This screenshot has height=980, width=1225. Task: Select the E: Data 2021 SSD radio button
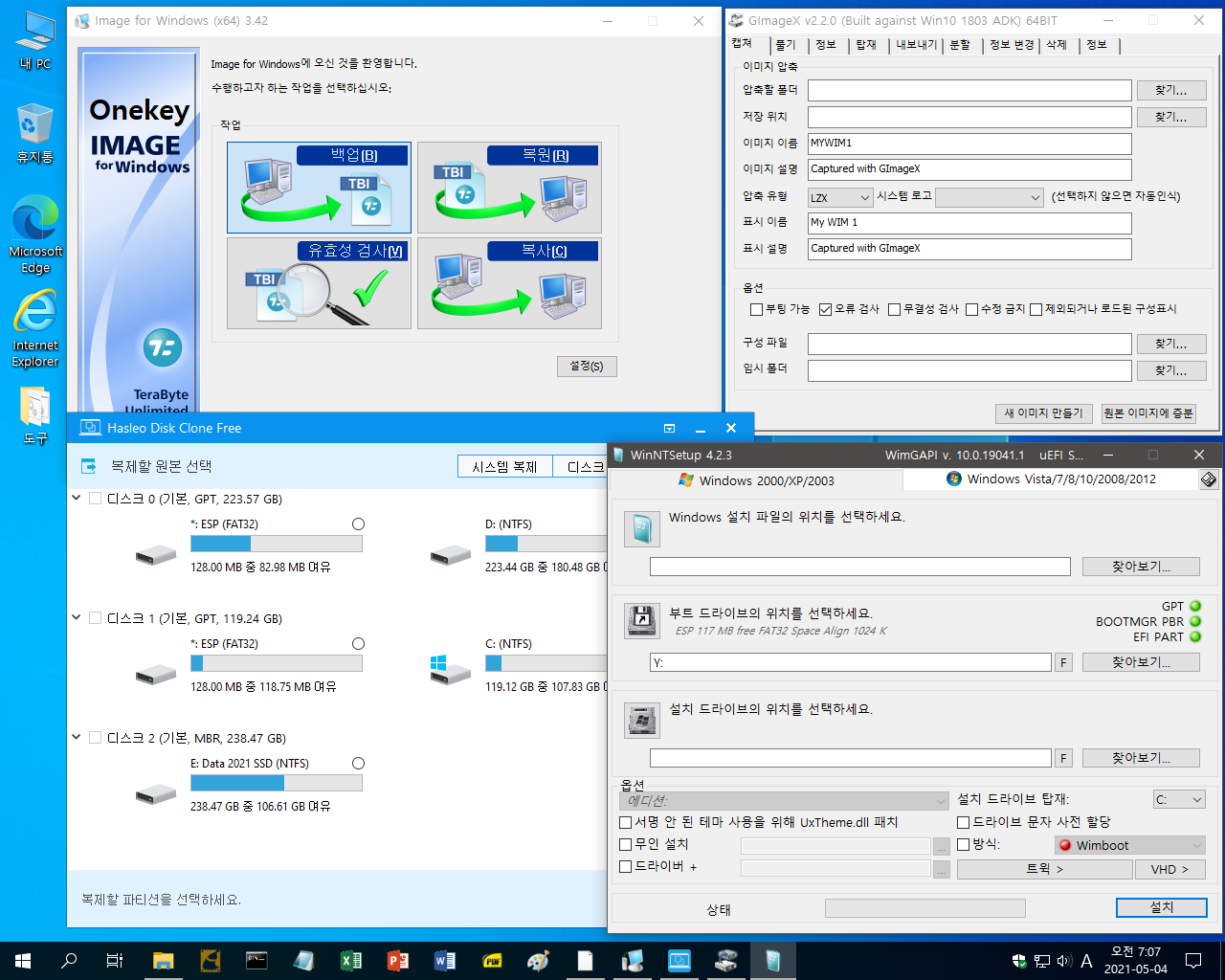[358, 764]
